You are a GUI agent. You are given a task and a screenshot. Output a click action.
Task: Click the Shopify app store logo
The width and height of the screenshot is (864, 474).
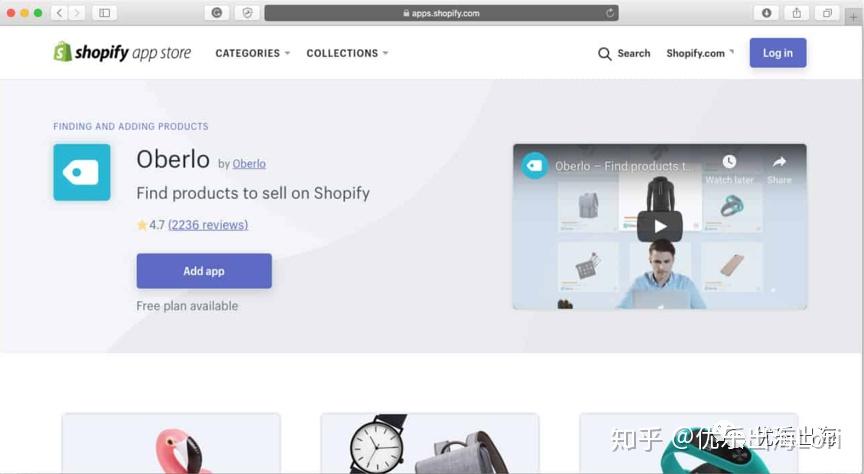pos(122,52)
